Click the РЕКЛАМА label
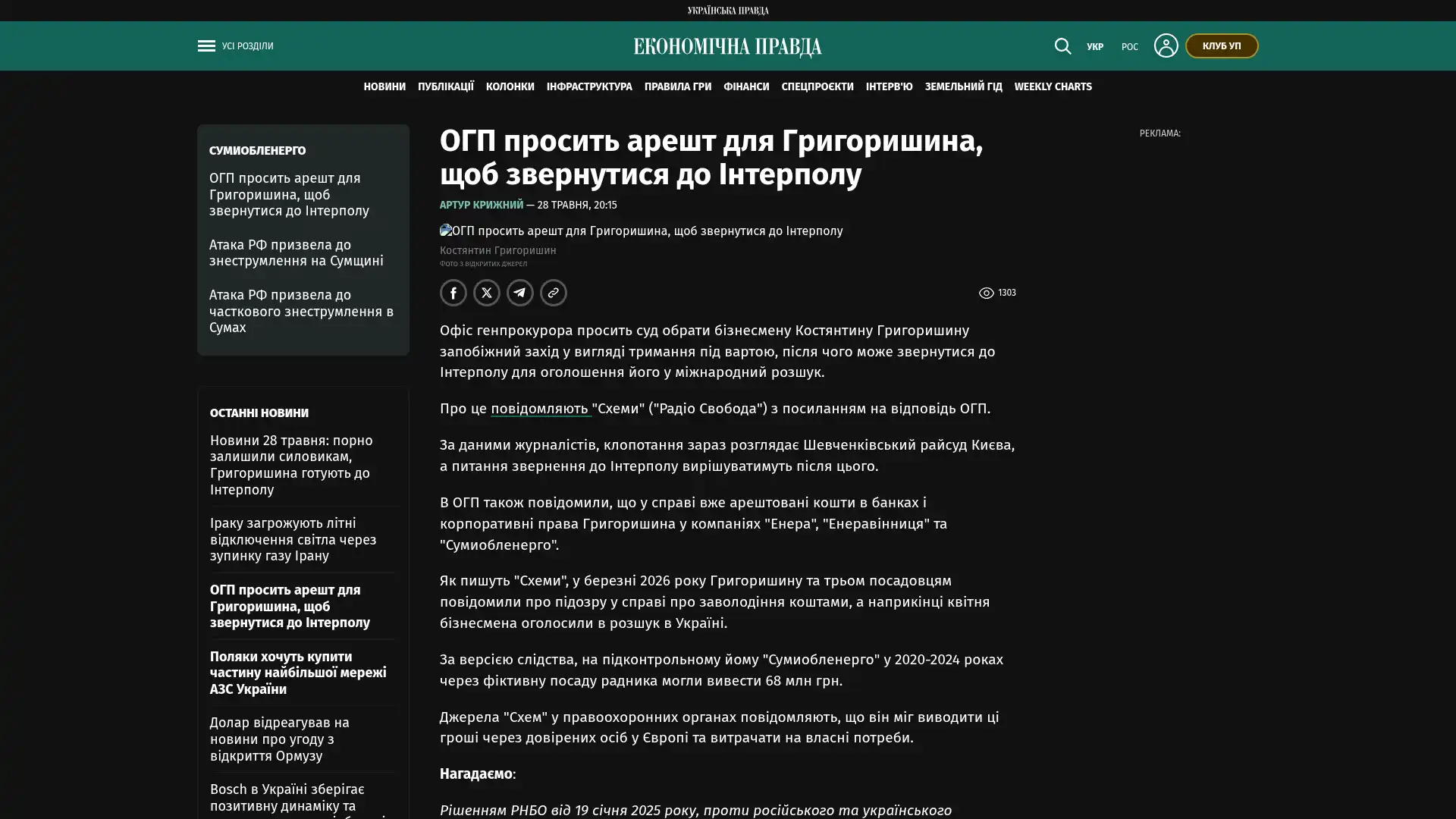The height and width of the screenshot is (819, 1456). tap(1159, 133)
